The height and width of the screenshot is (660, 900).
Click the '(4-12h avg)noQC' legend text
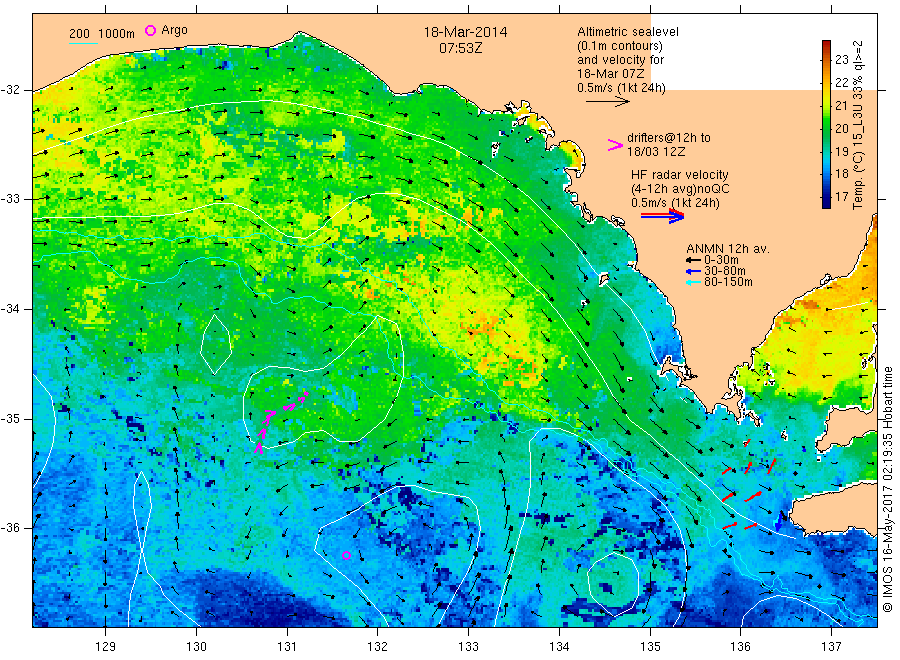coord(680,189)
